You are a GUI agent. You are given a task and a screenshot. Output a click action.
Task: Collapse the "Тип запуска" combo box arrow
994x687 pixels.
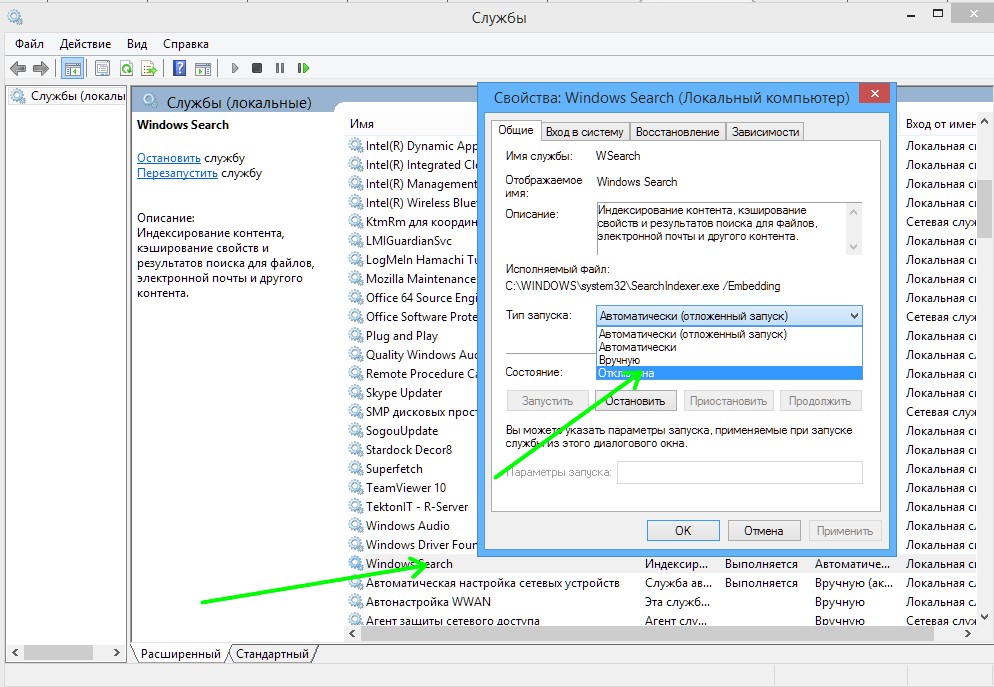[852, 316]
